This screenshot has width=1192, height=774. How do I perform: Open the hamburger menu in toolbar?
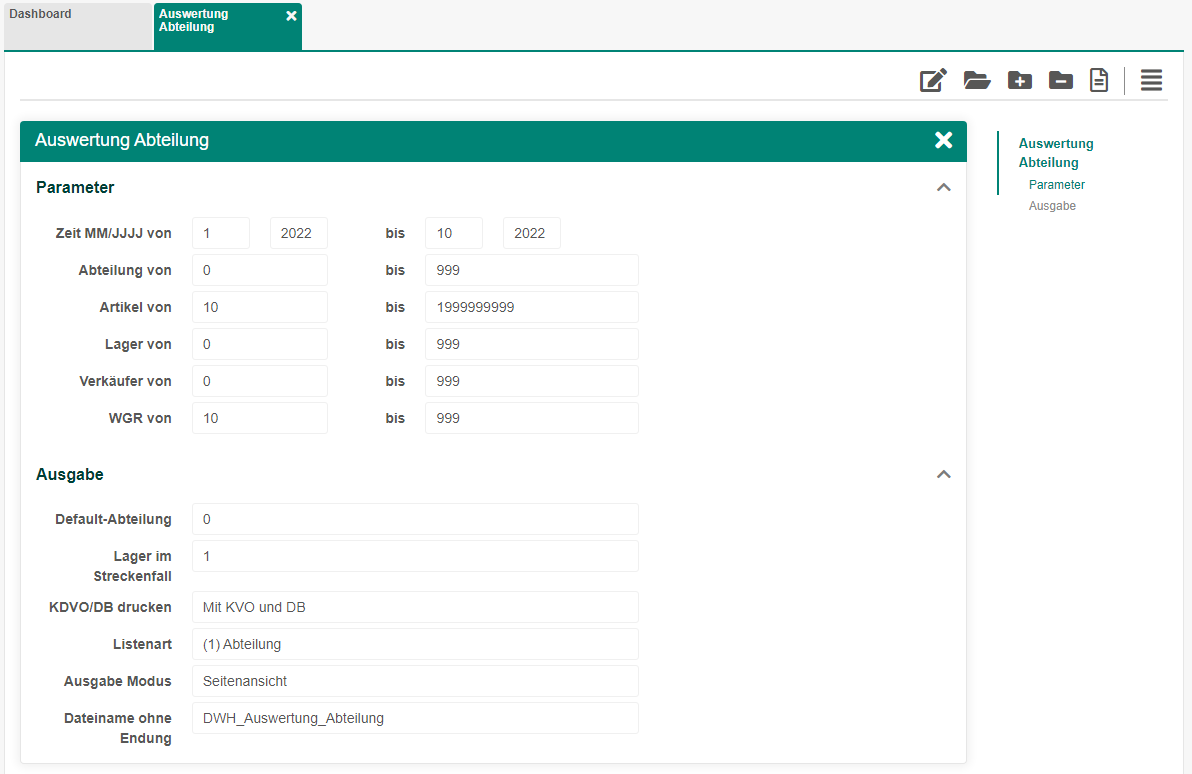tap(1151, 81)
